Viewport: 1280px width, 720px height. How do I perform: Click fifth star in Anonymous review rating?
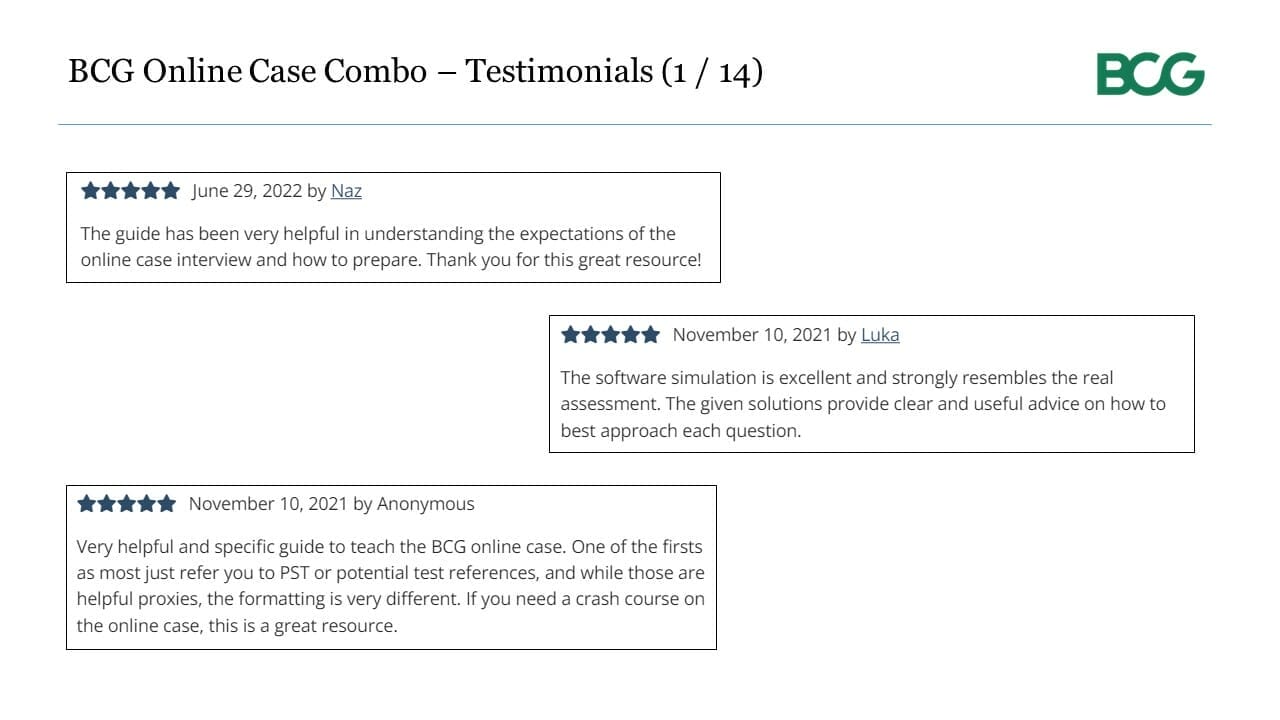(x=166, y=504)
